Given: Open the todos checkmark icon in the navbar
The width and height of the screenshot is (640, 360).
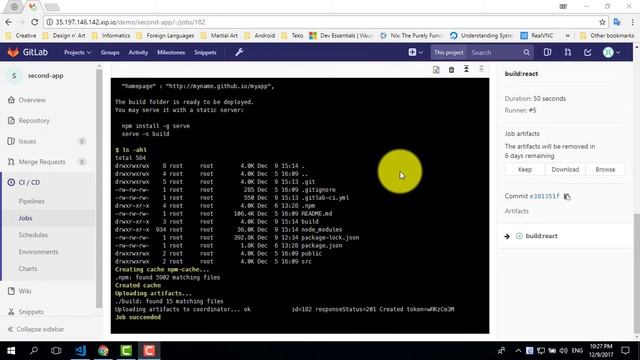Looking at the screenshot, I should pyautogui.click(x=588, y=52).
